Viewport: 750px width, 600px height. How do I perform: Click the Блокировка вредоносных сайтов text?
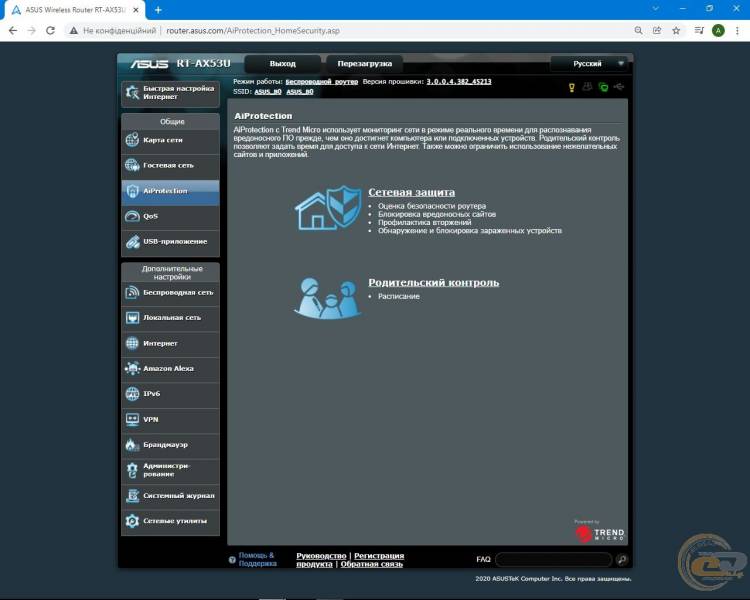coord(437,214)
